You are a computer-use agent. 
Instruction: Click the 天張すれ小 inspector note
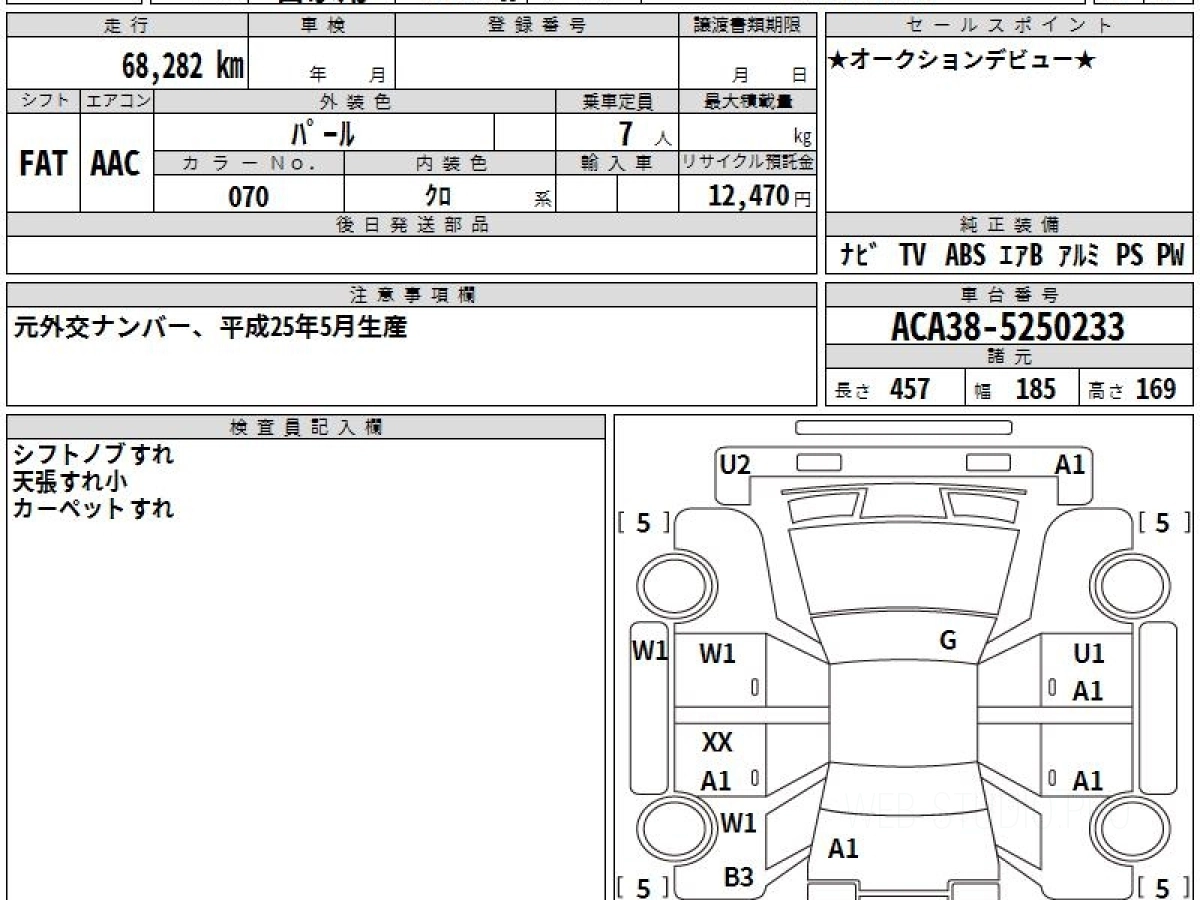tap(70, 481)
